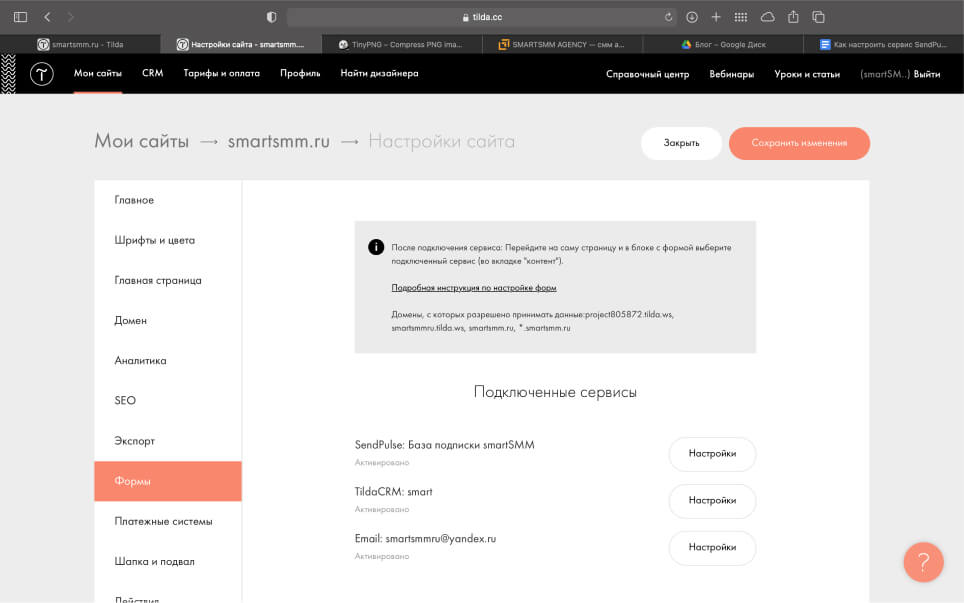
Task: Open the privacy shield icon
Action: pyautogui.click(x=271, y=17)
